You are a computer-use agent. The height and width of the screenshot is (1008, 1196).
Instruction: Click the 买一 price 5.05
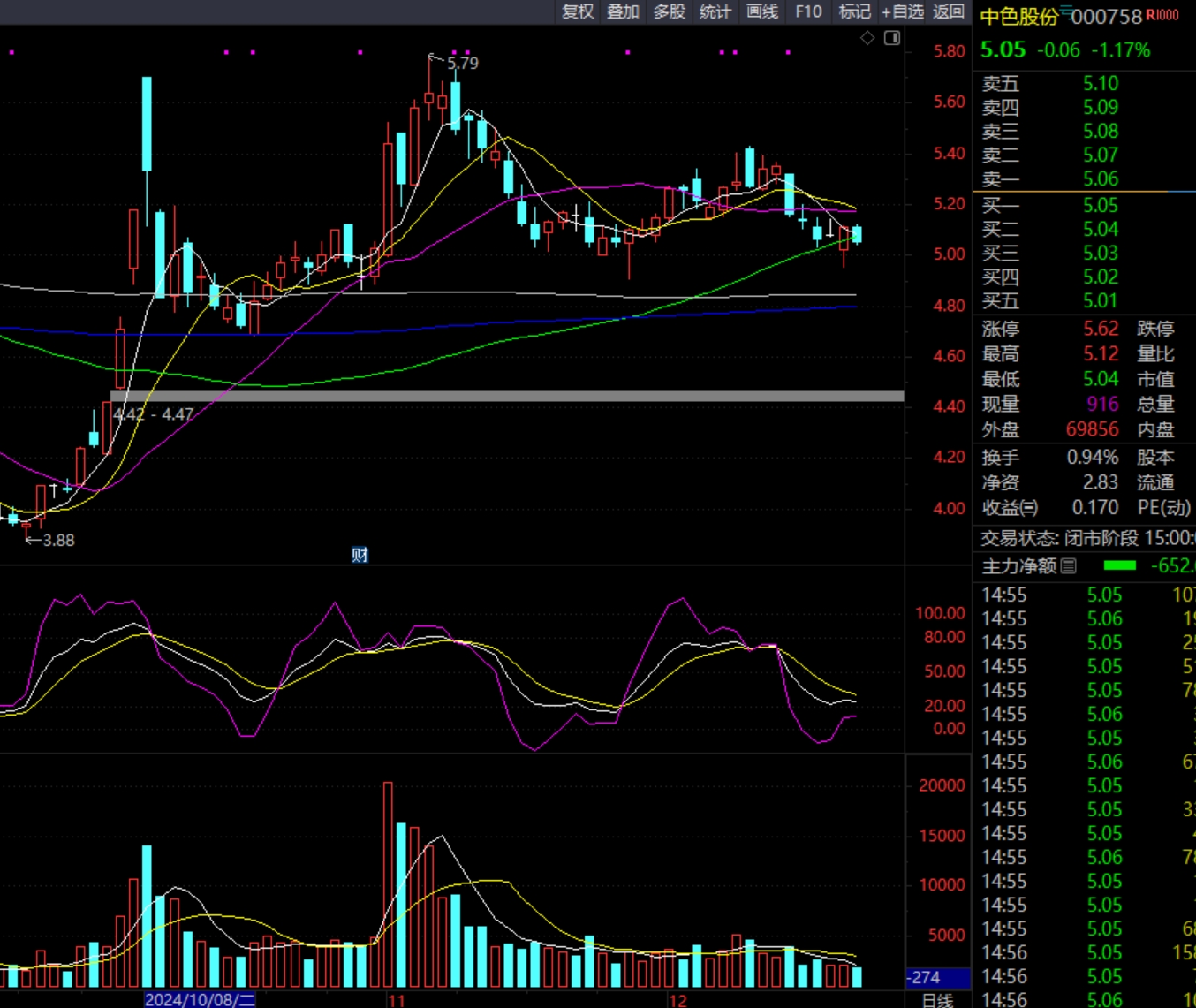(x=1101, y=205)
